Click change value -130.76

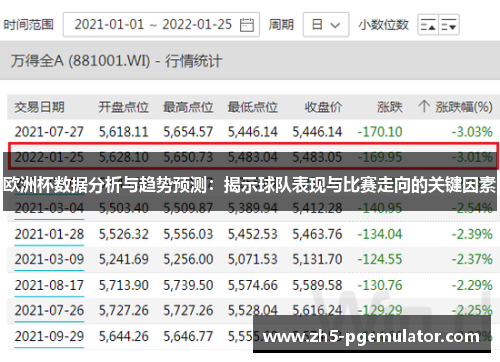(380, 285)
